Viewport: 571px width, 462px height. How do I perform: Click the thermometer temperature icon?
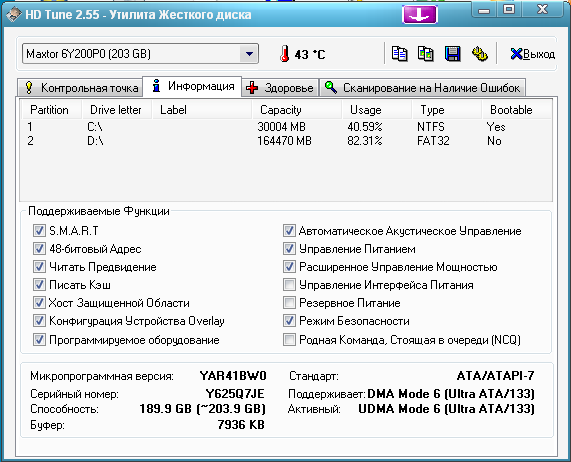[284, 54]
